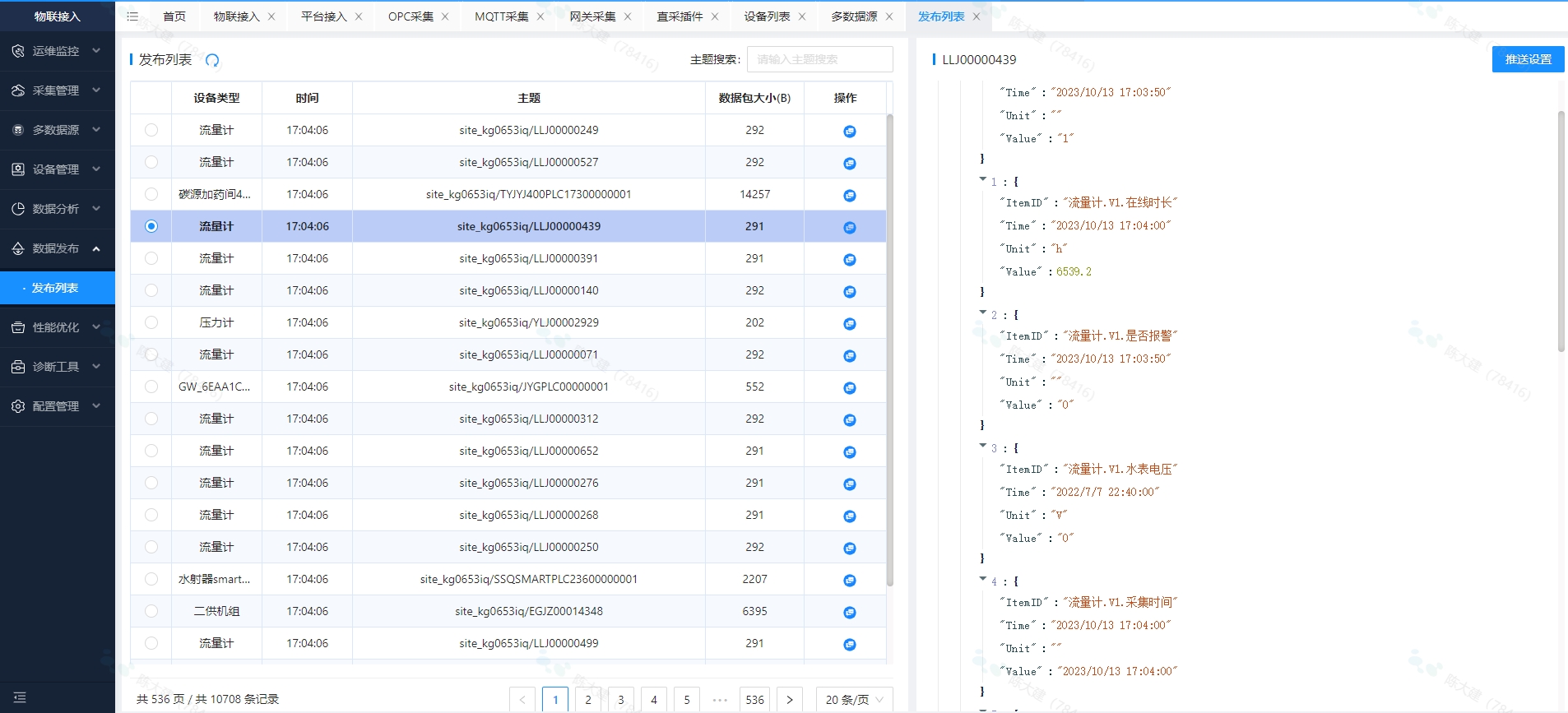Open the action icon for LLJ00000499 row
This screenshot has width=1568, height=713.
(x=850, y=644)
